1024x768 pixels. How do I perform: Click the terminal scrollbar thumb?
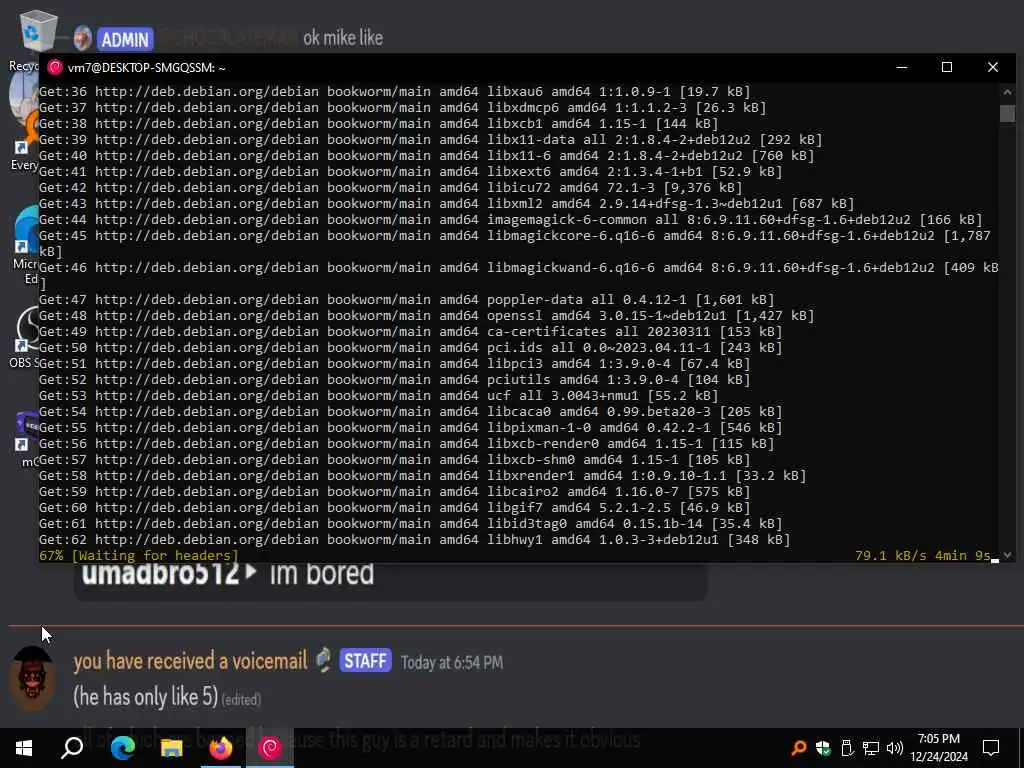(x=1007, y=113)
